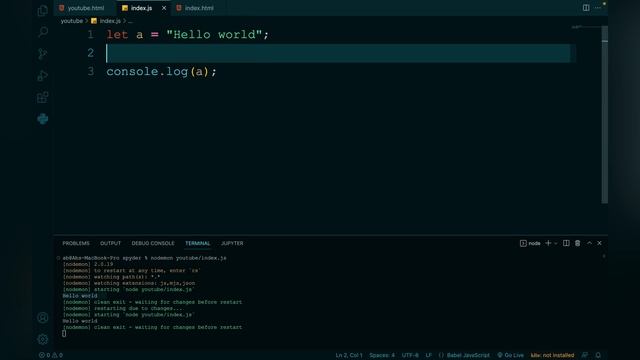Screen dimensions: 640x360
Task: Click line number 1 in gutter
Action: click(x=91, y=35)
